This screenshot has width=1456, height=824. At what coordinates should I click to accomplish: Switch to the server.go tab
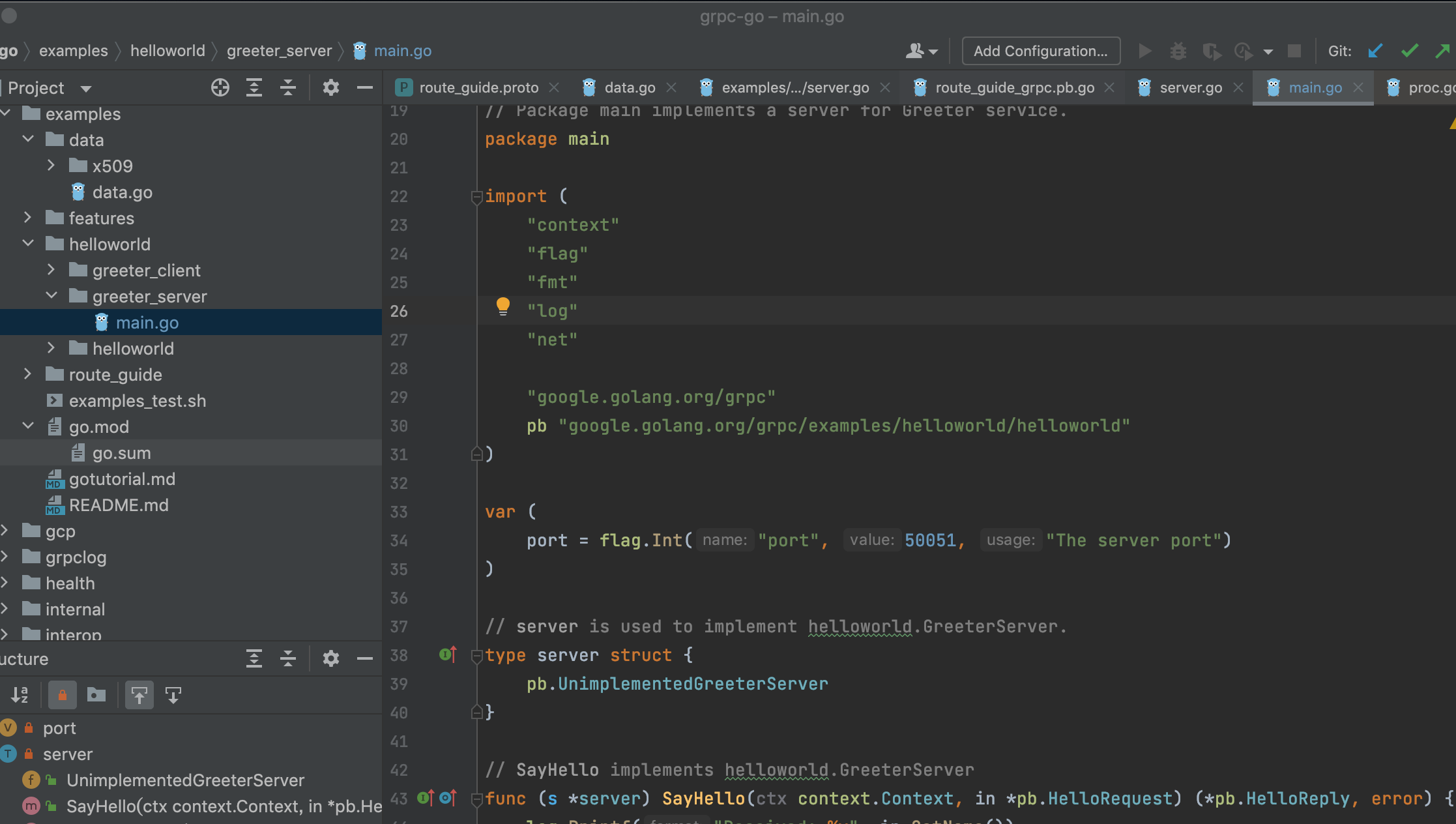pyautogui.click(x=1190, y=87)
